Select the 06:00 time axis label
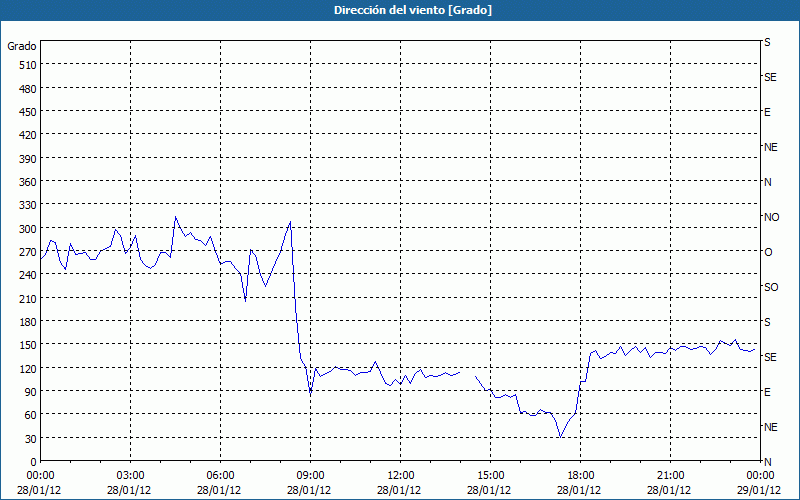800x500 pixels. 220,476
